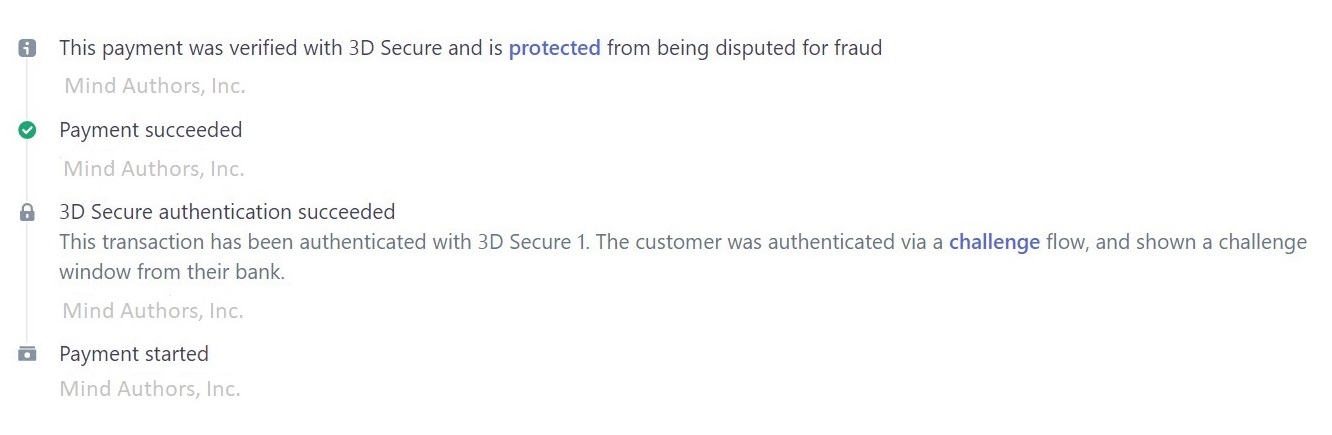Select the "3D Secure authentication succeeded" event title
The height and width of the screenshot is (435, 1332).
[x=227, y=212]
